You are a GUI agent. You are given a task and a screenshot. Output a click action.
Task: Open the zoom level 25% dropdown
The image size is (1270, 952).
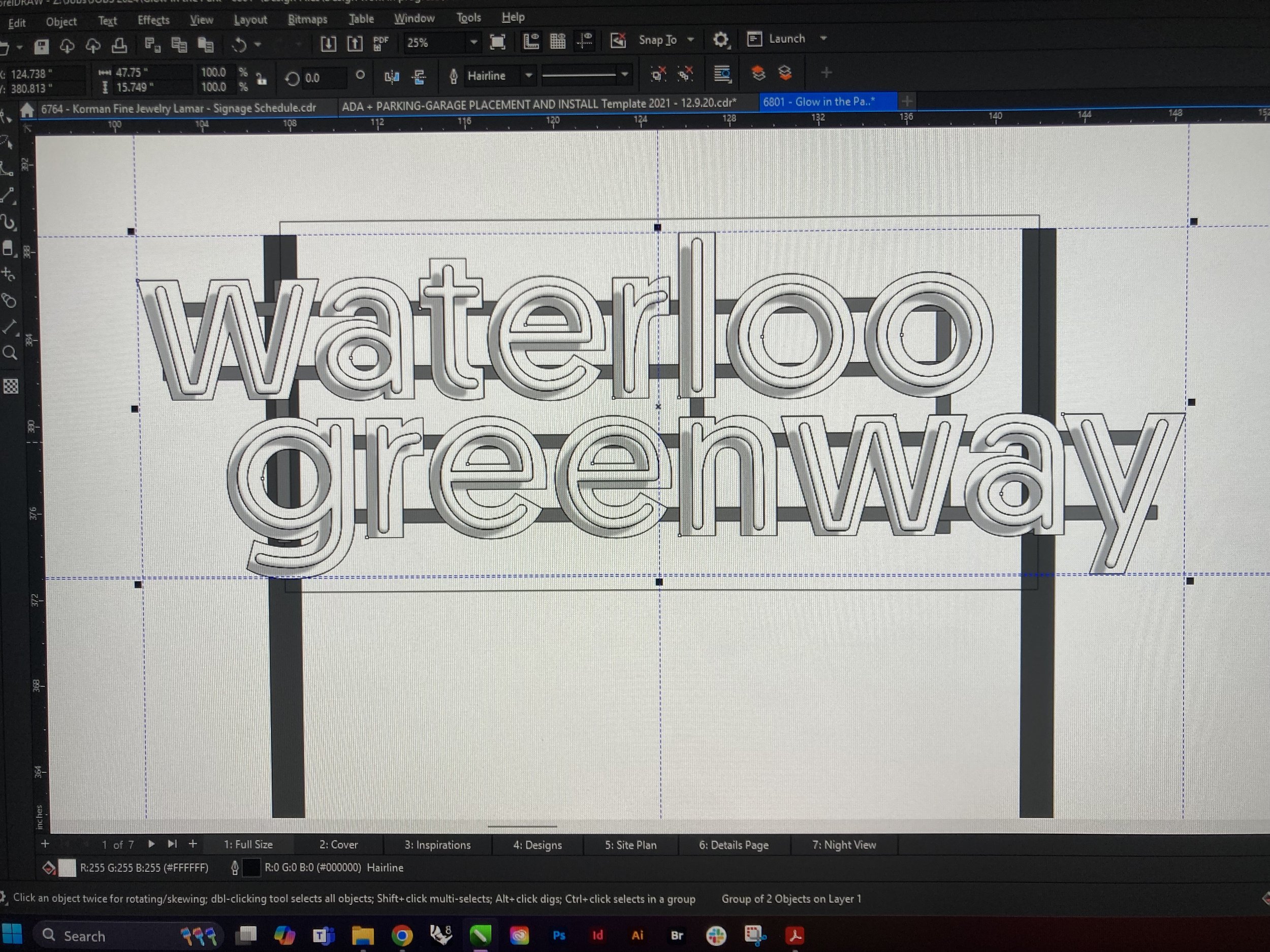[x=473, y=42]
